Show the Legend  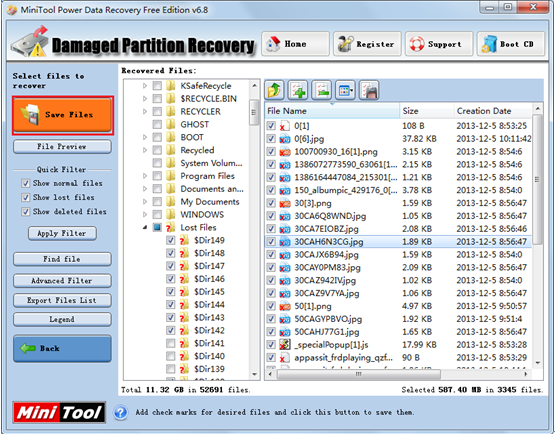point(62,319)
